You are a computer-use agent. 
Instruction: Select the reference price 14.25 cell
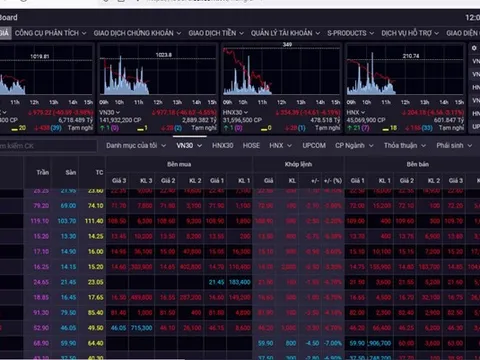pyautogui.click(x=96, y=236)
